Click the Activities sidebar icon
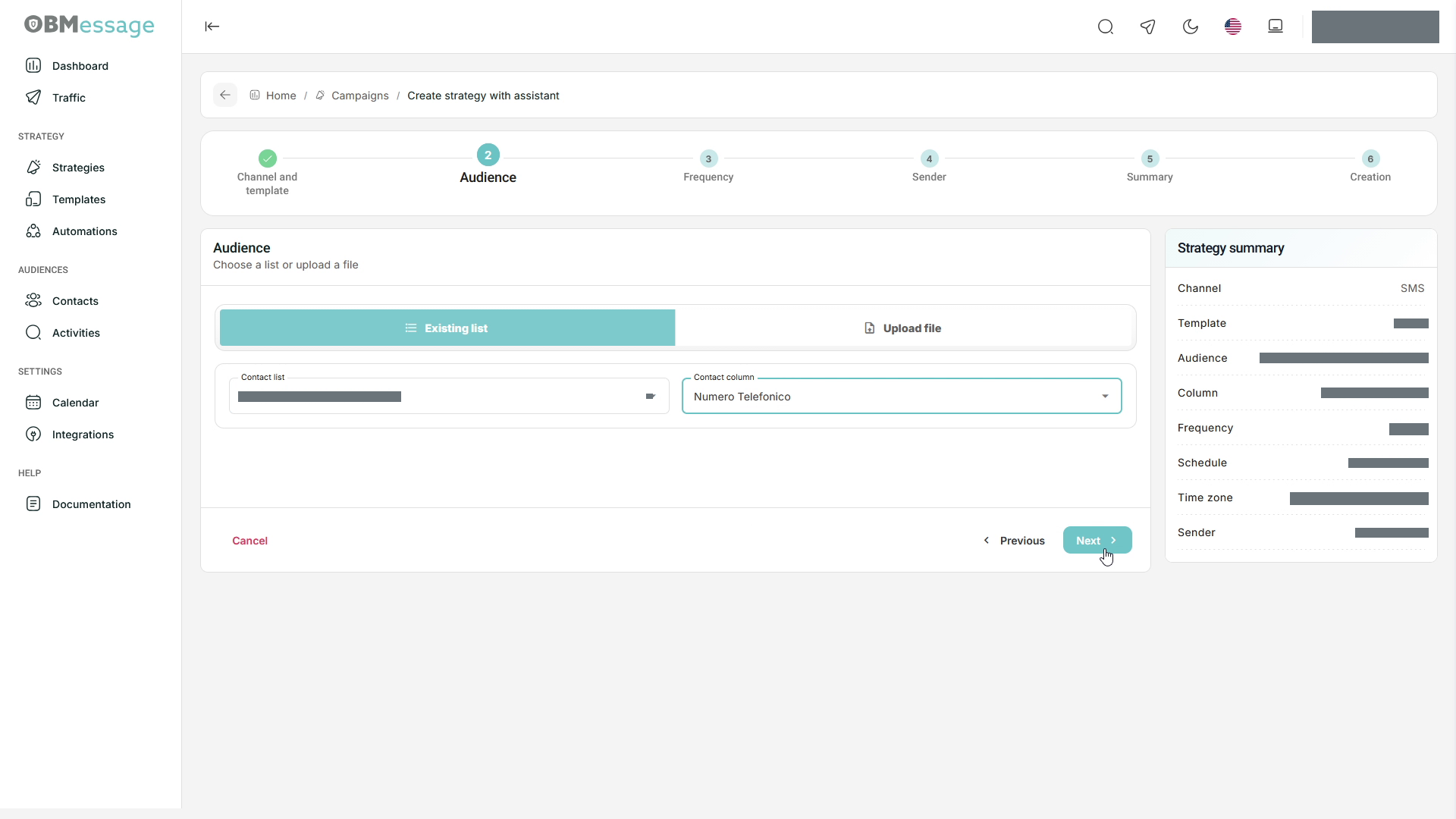1456x819 pixels. pos(33,333)
